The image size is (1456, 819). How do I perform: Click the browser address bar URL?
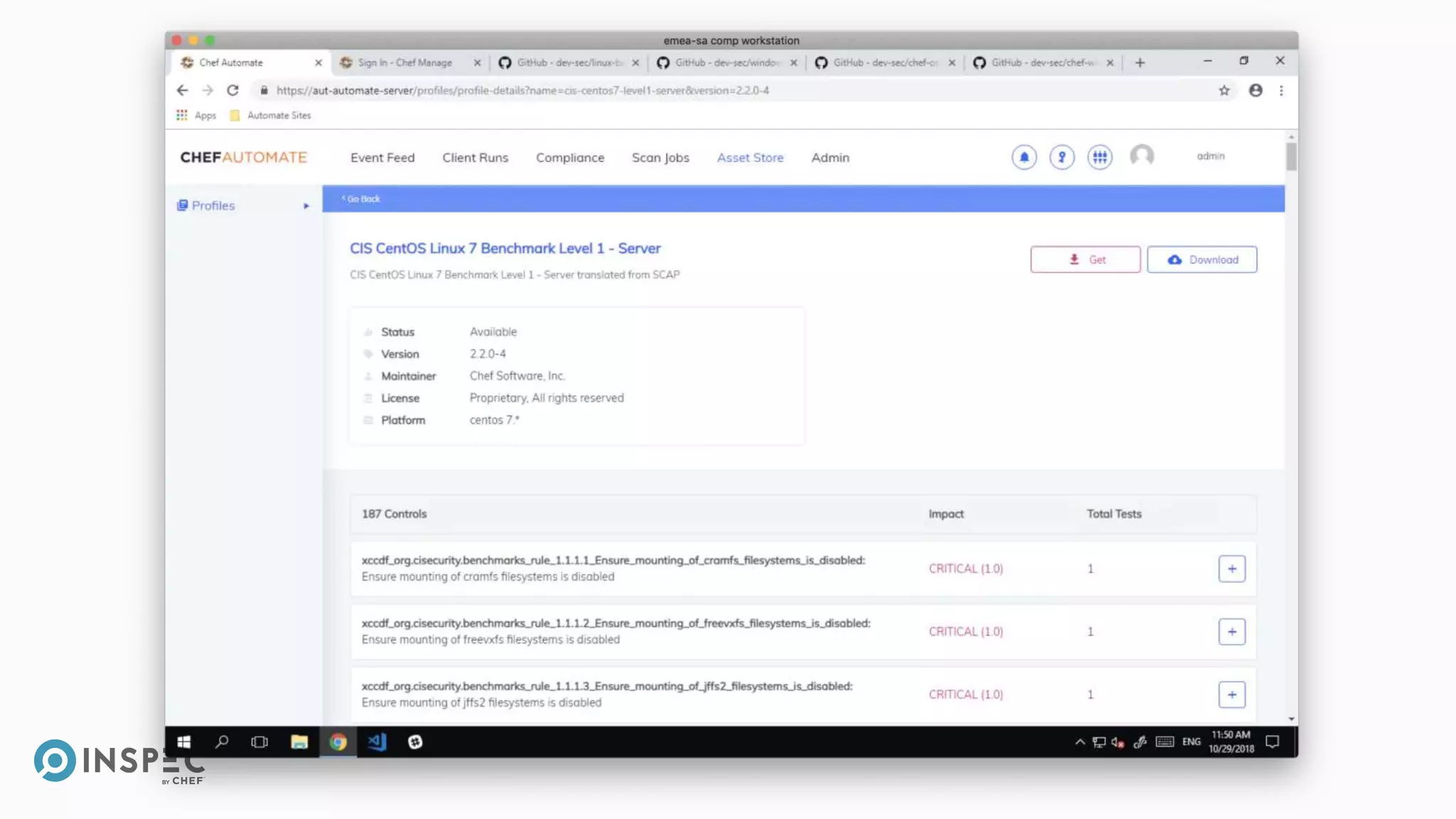pyautogui.click(x=523, y=90)
